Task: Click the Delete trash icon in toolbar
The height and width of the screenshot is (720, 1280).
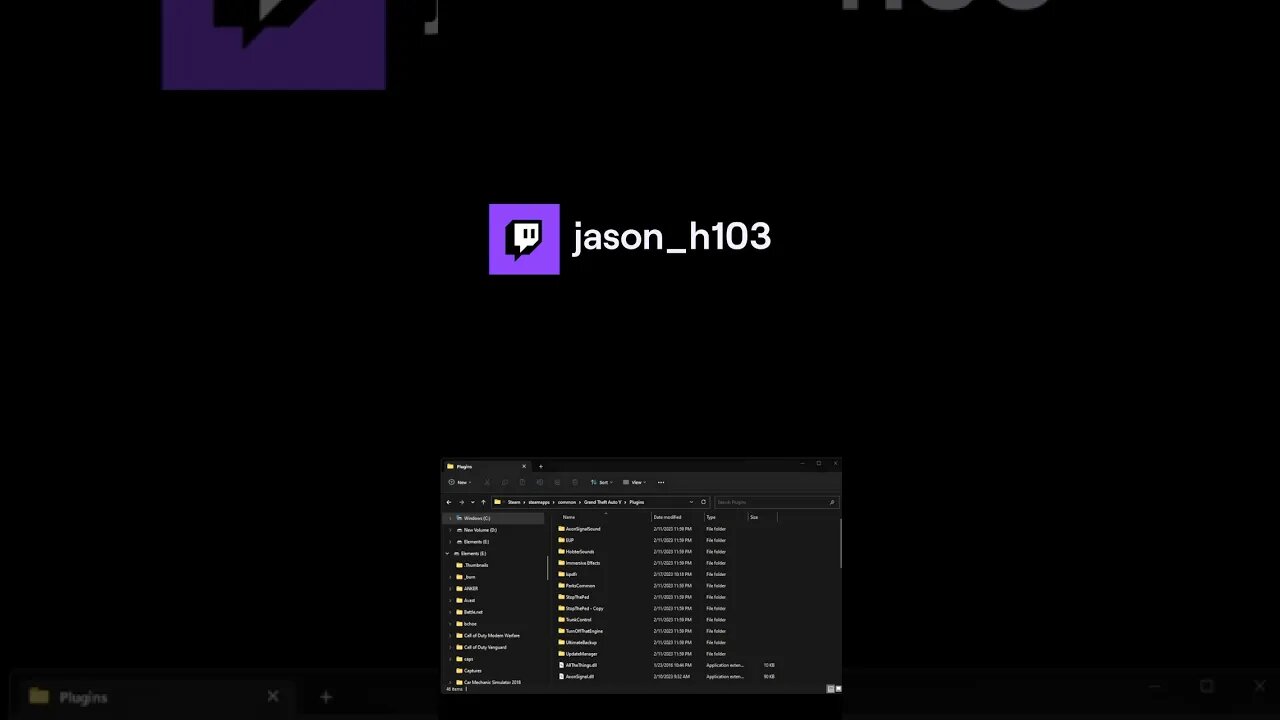Action: pyautogui.click(x=575, y=482)
